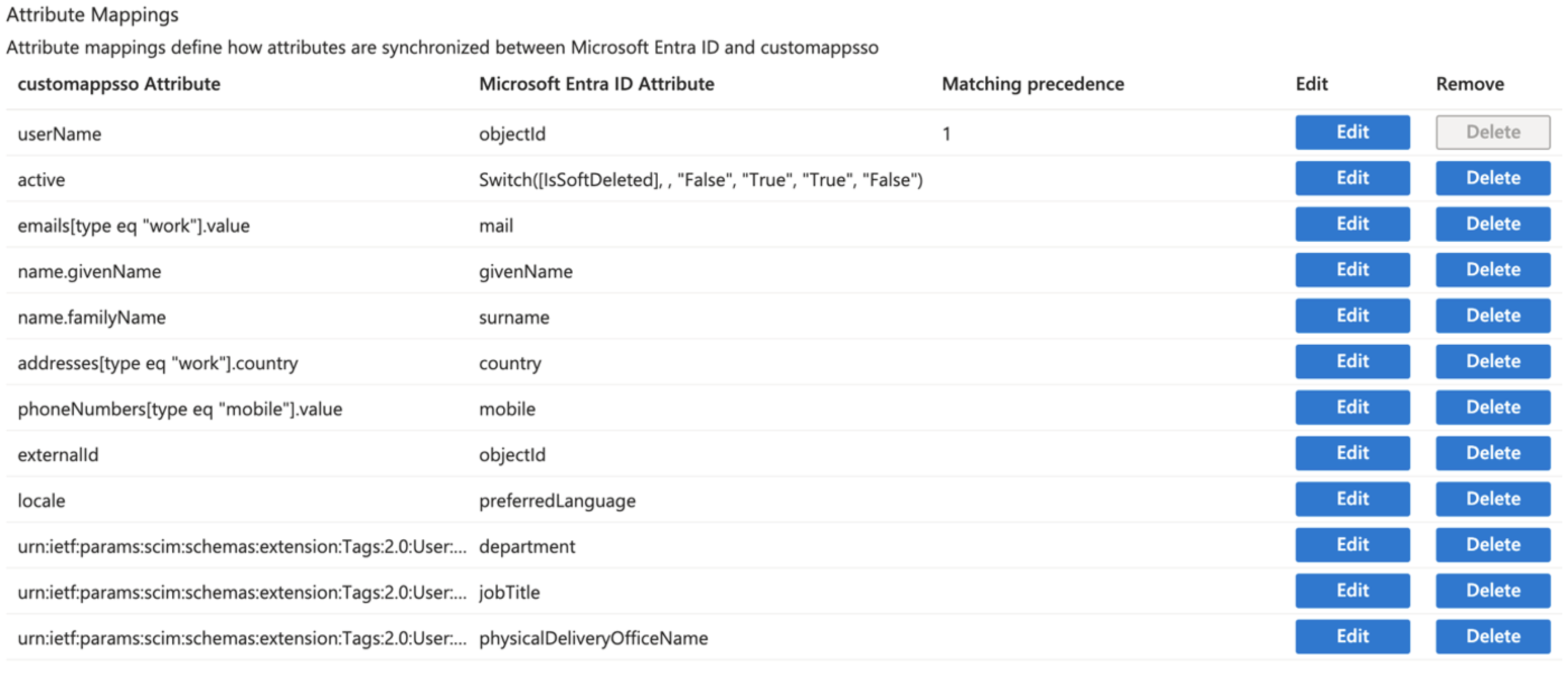Delete the addresses work country mapping
Image resolution: width=1568 pixels, height=677 pixels.
[x=1493, y=361]
